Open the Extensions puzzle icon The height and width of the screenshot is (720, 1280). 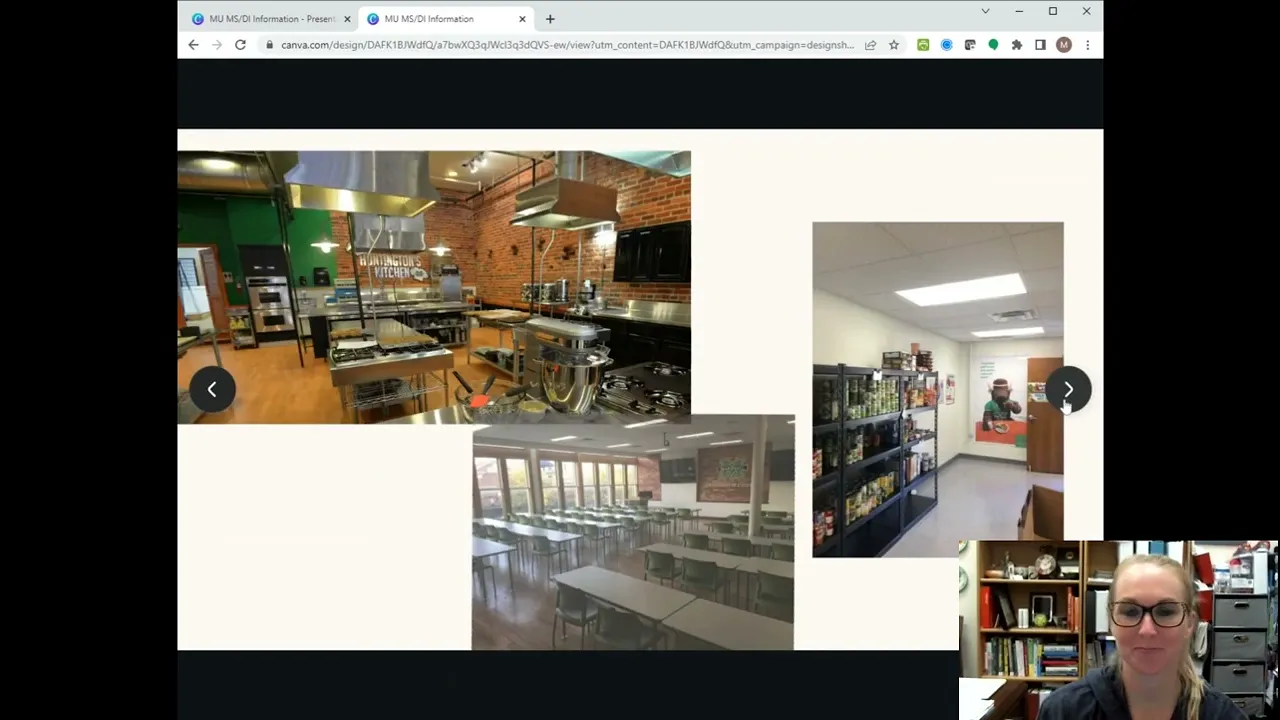click(x=1017, y=45)
